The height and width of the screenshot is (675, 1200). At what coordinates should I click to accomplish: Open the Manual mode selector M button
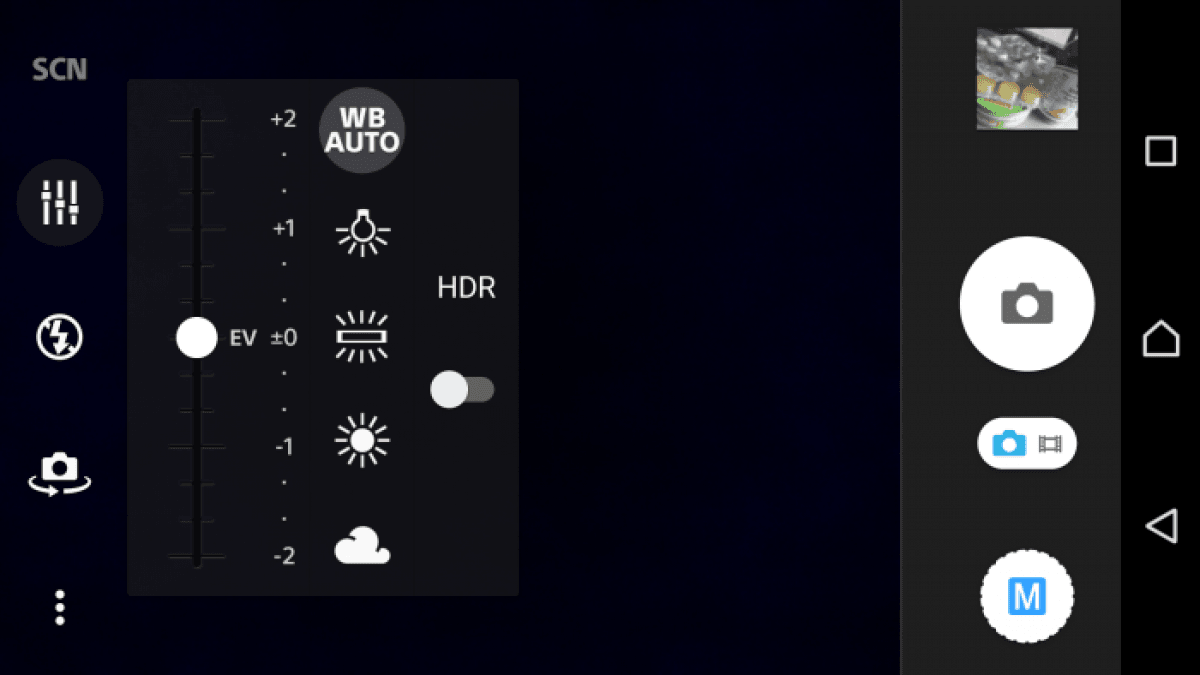tap(1027, 597)
